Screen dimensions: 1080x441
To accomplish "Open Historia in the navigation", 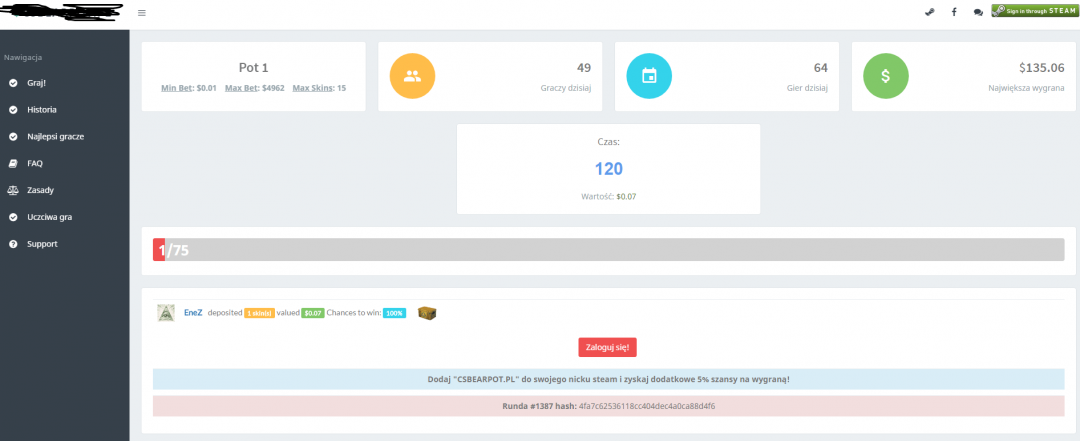I will click(41, 109).
